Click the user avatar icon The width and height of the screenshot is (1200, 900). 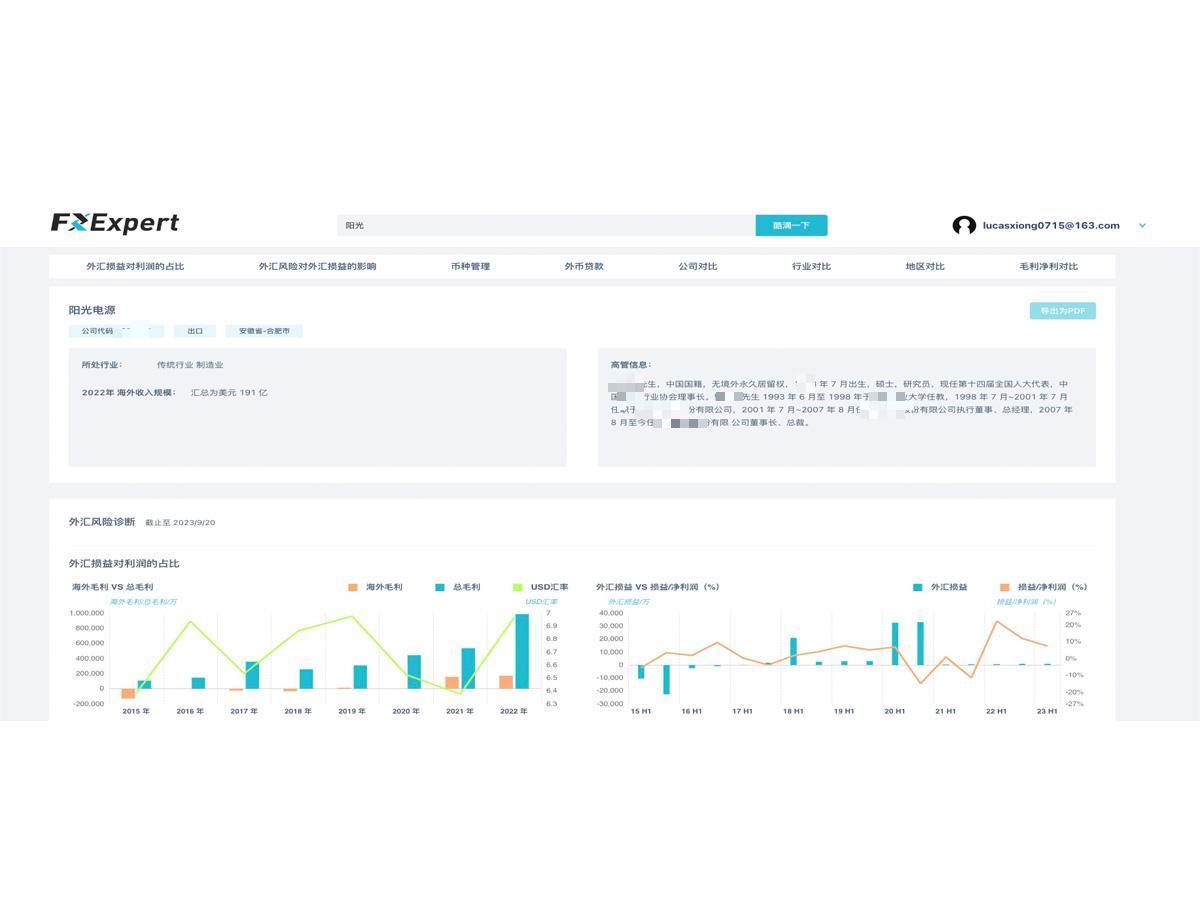pos(964,226)
